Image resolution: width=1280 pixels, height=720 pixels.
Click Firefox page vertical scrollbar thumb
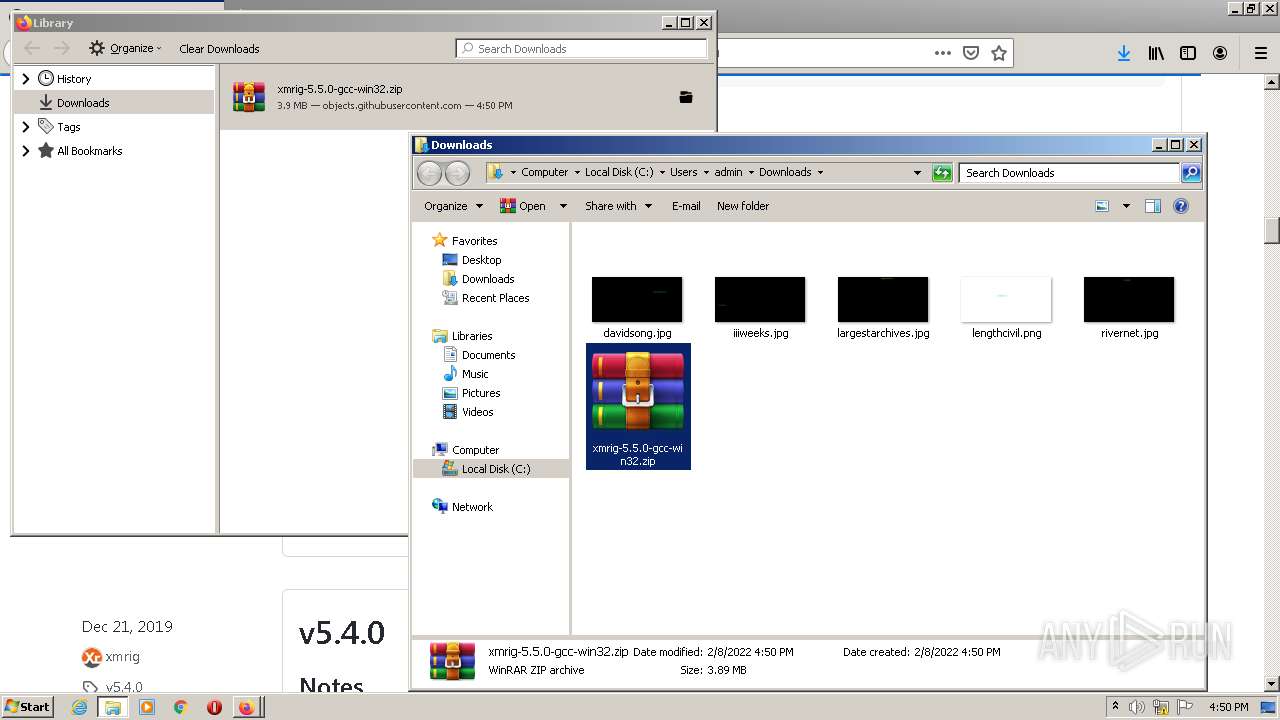[1272, 229]
